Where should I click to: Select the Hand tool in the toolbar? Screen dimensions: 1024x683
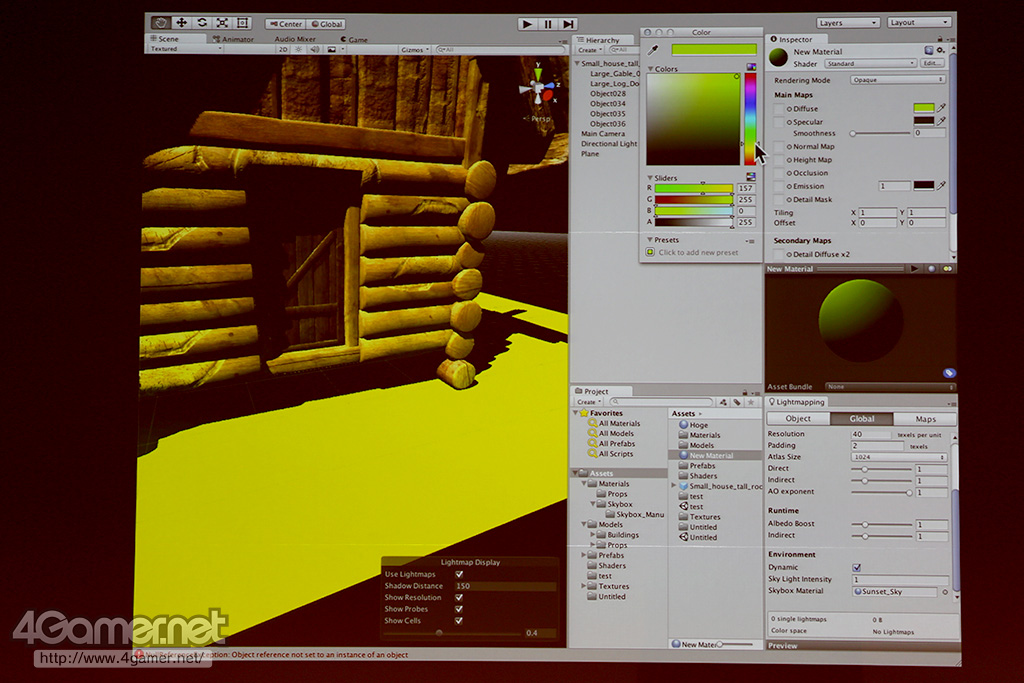161,23
